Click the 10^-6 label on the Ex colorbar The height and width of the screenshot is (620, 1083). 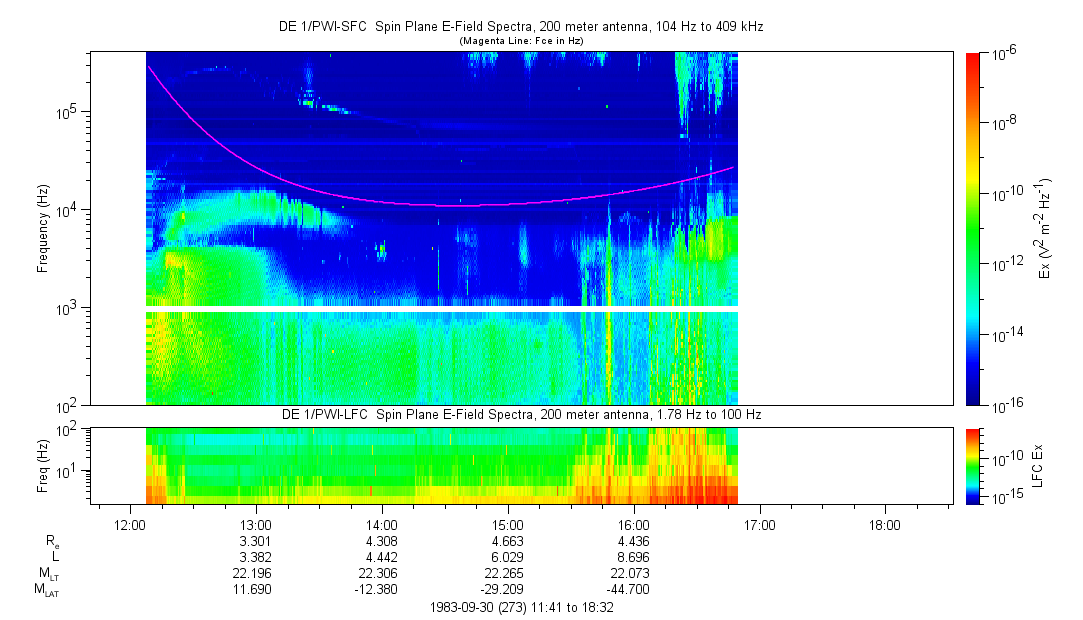coord(1001,54)
